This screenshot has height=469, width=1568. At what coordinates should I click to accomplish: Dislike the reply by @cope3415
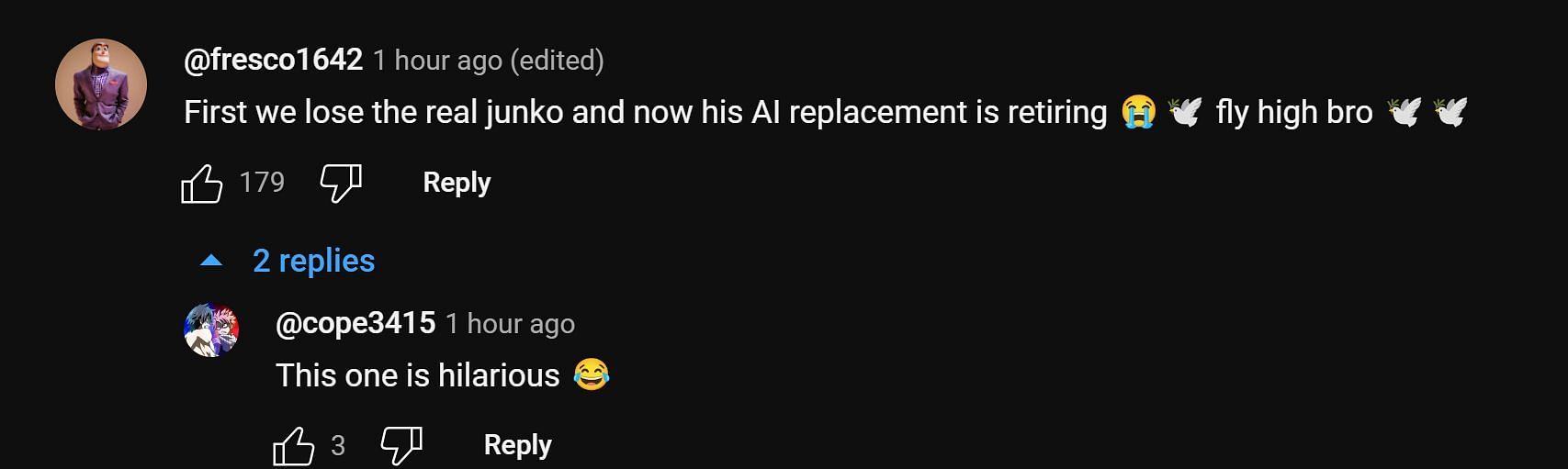click(401, 446)
